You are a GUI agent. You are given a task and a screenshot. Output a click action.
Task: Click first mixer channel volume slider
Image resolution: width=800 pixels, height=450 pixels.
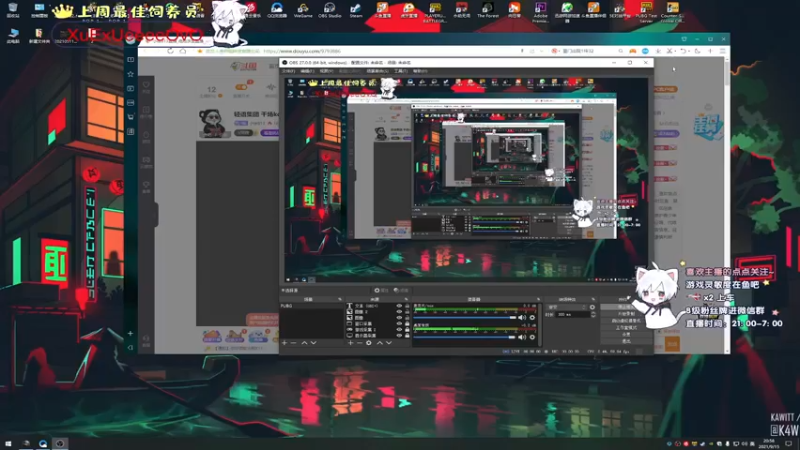[x=465, y=318]
